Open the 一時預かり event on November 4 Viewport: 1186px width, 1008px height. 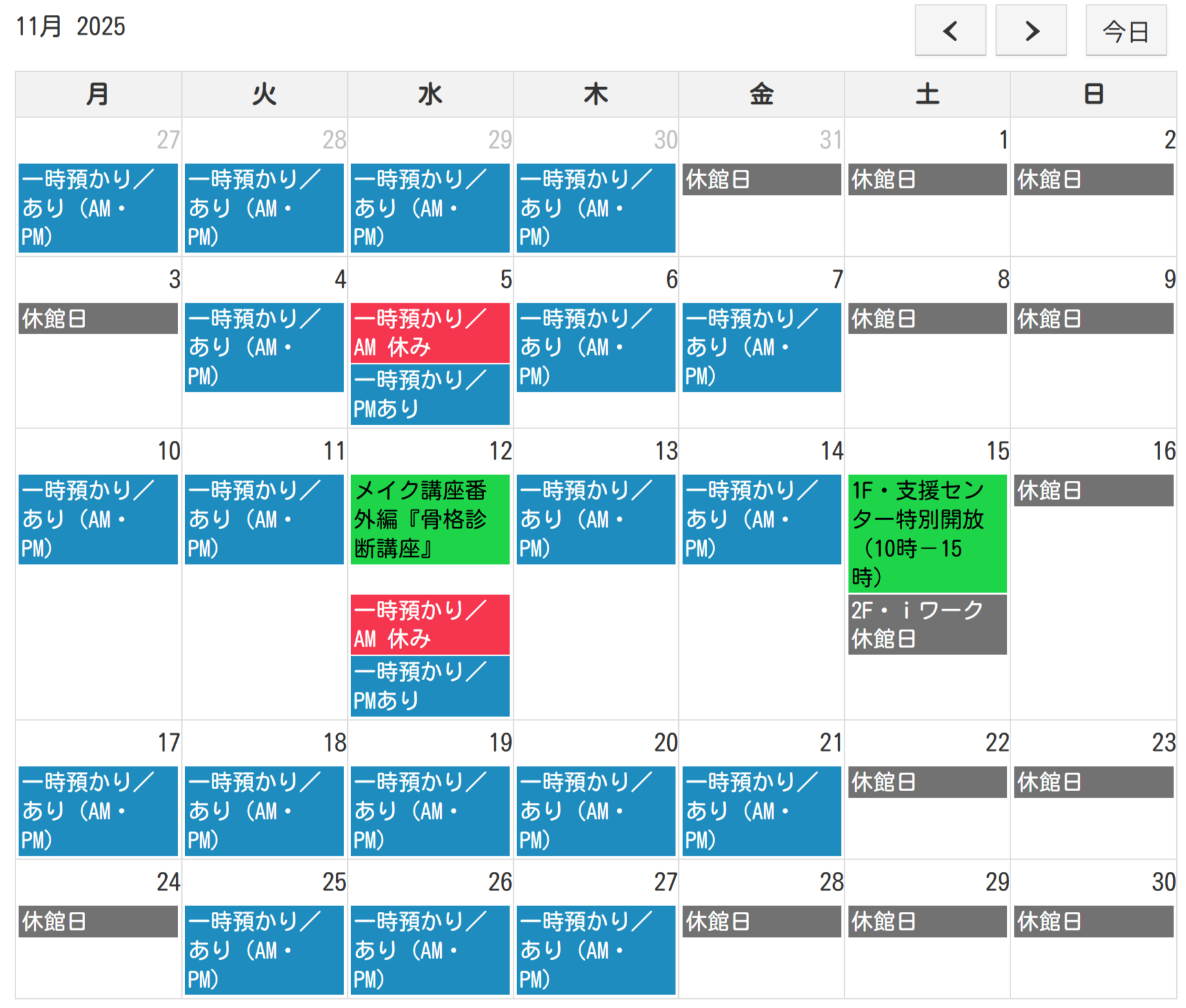coord(264,347)
